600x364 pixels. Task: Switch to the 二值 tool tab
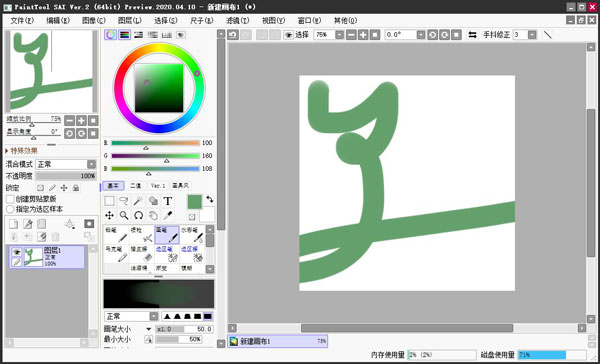click(135, 186)
